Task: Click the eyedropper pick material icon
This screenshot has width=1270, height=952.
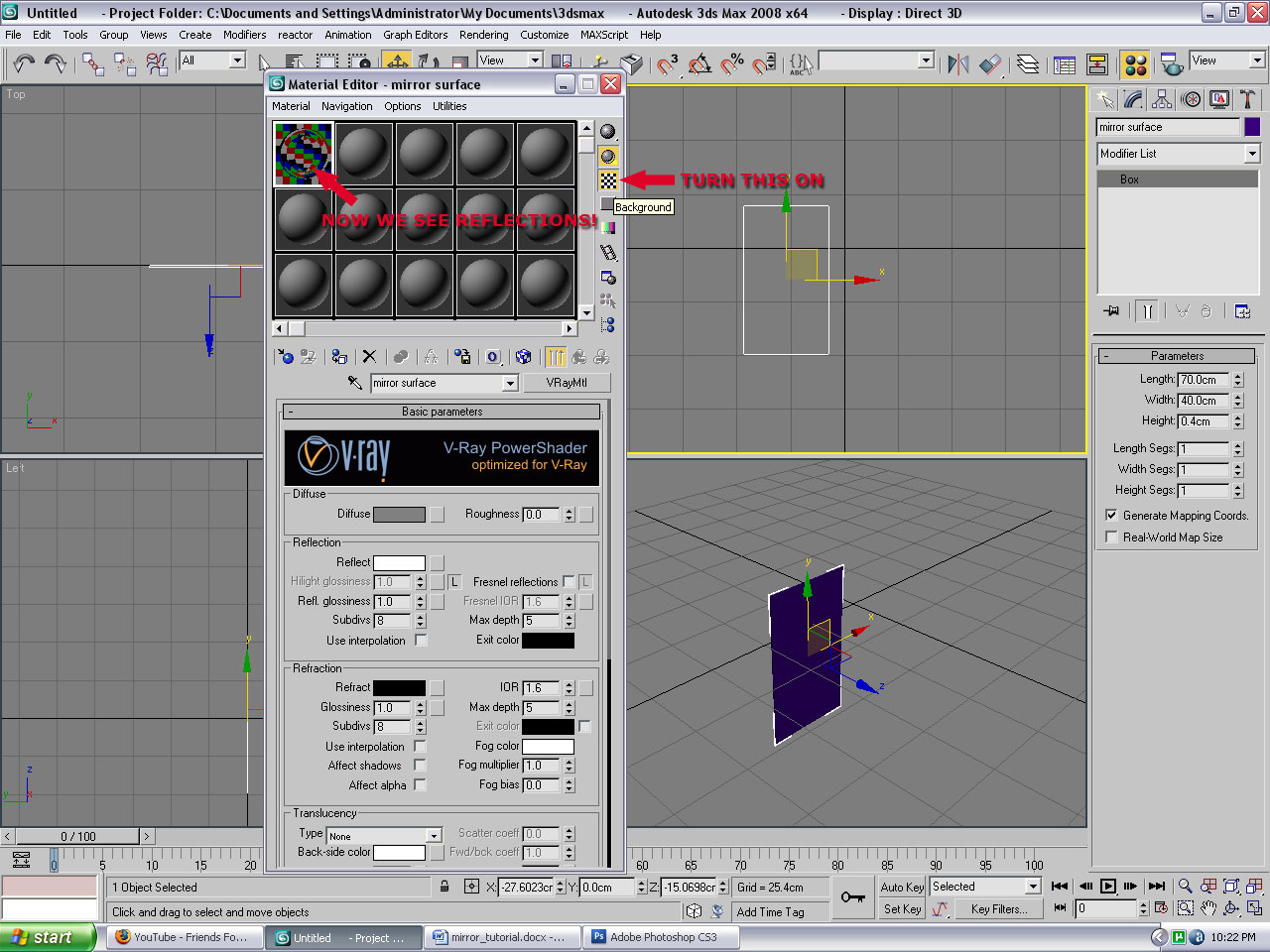Action: pos(354,383)
